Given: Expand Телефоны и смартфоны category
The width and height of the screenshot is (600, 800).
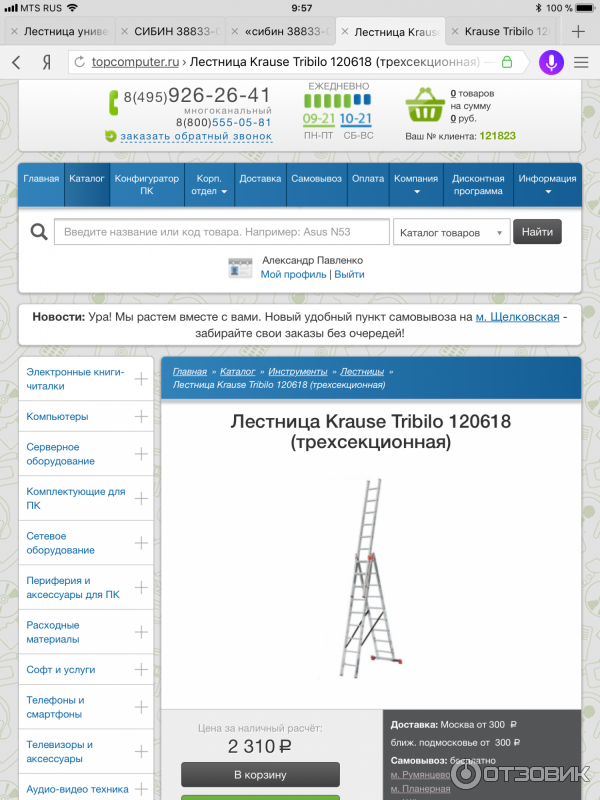Looking at the screenshot, I should click(x=141, y=707).
